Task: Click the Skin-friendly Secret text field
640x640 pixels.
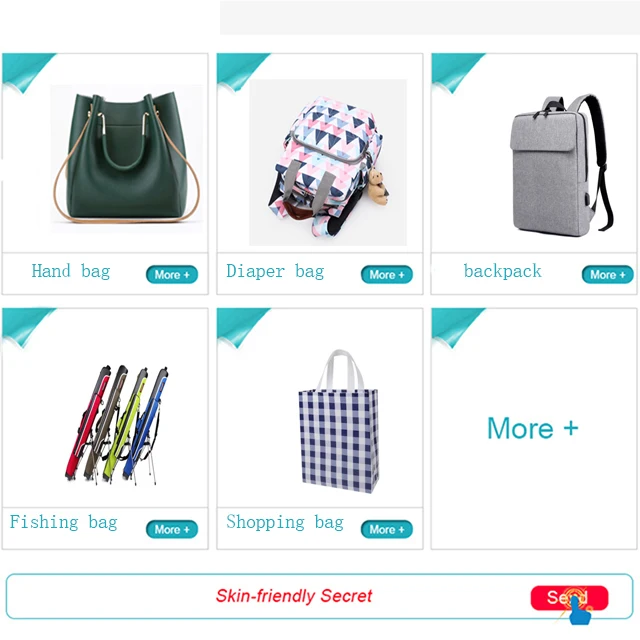Action: pos(294,596)
